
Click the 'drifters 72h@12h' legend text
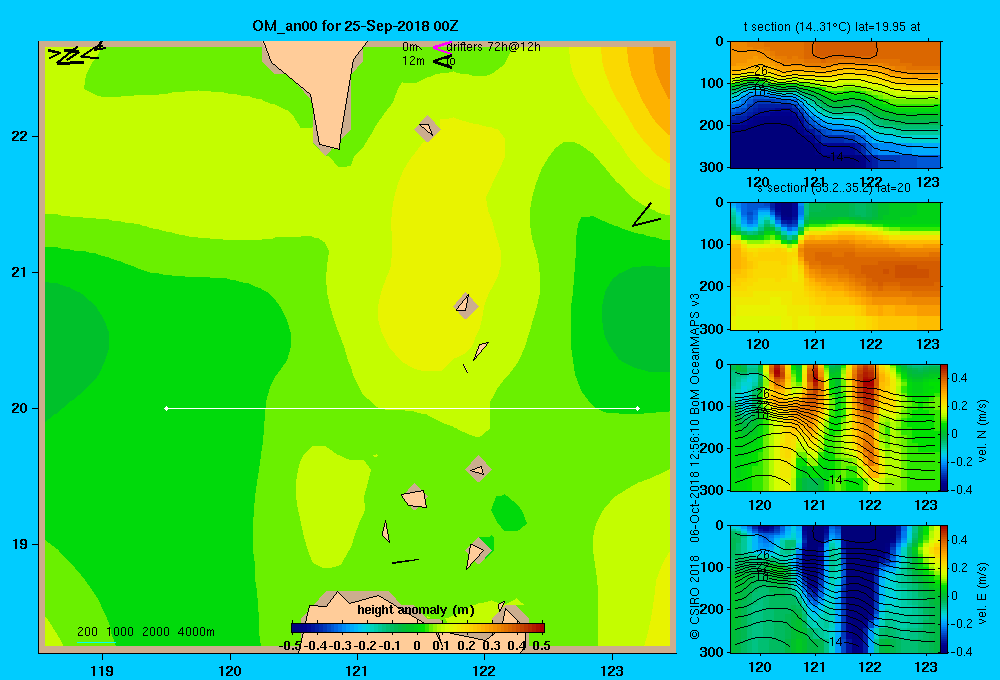(494, 47)
